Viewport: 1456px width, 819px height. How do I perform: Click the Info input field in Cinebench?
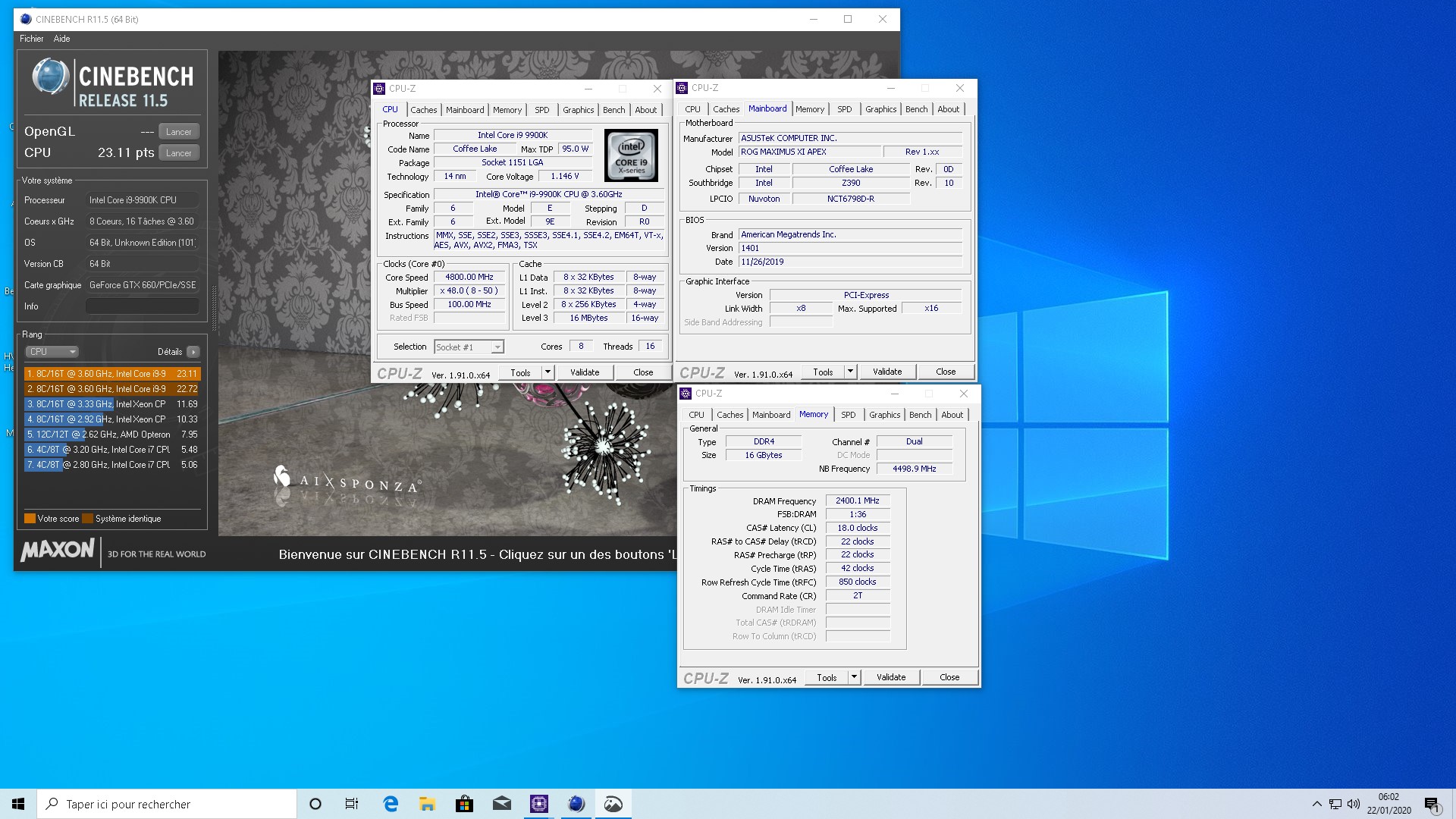pyautogui.click(x=143, y=306)
